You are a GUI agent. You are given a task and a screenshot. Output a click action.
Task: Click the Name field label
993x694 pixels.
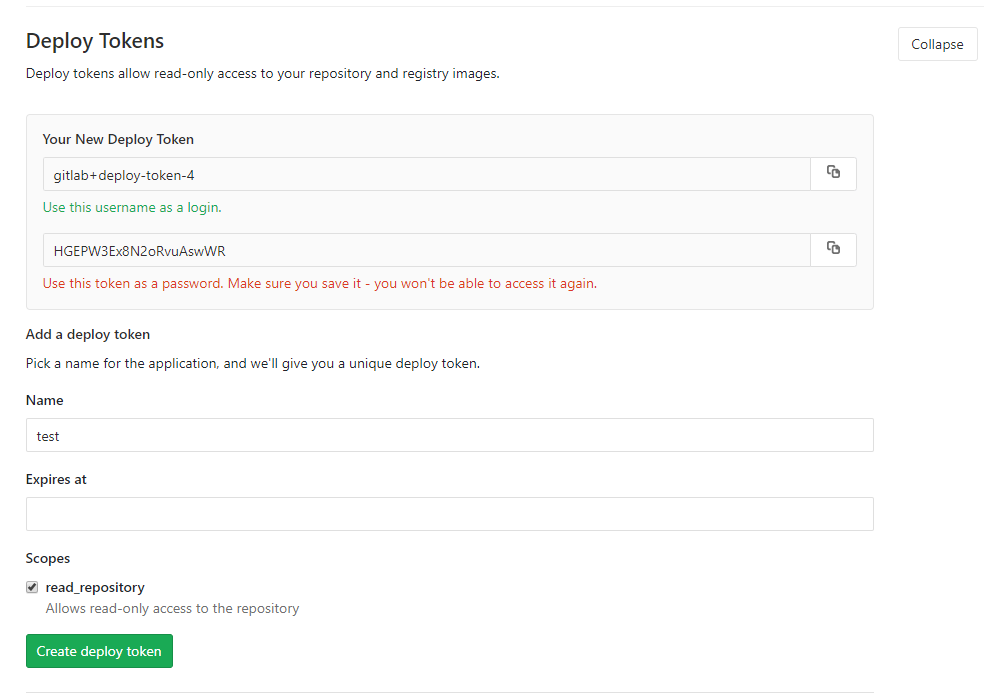click(44, 400)
